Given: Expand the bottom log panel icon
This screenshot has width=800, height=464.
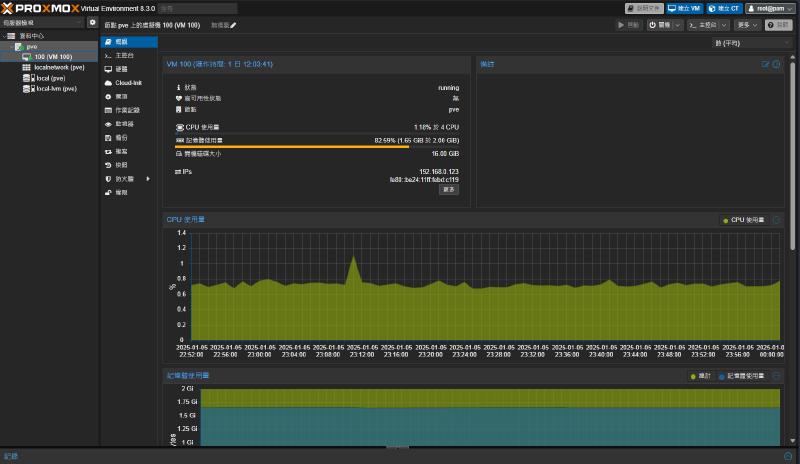Looking at the screenshot, I should pos(788,456).
